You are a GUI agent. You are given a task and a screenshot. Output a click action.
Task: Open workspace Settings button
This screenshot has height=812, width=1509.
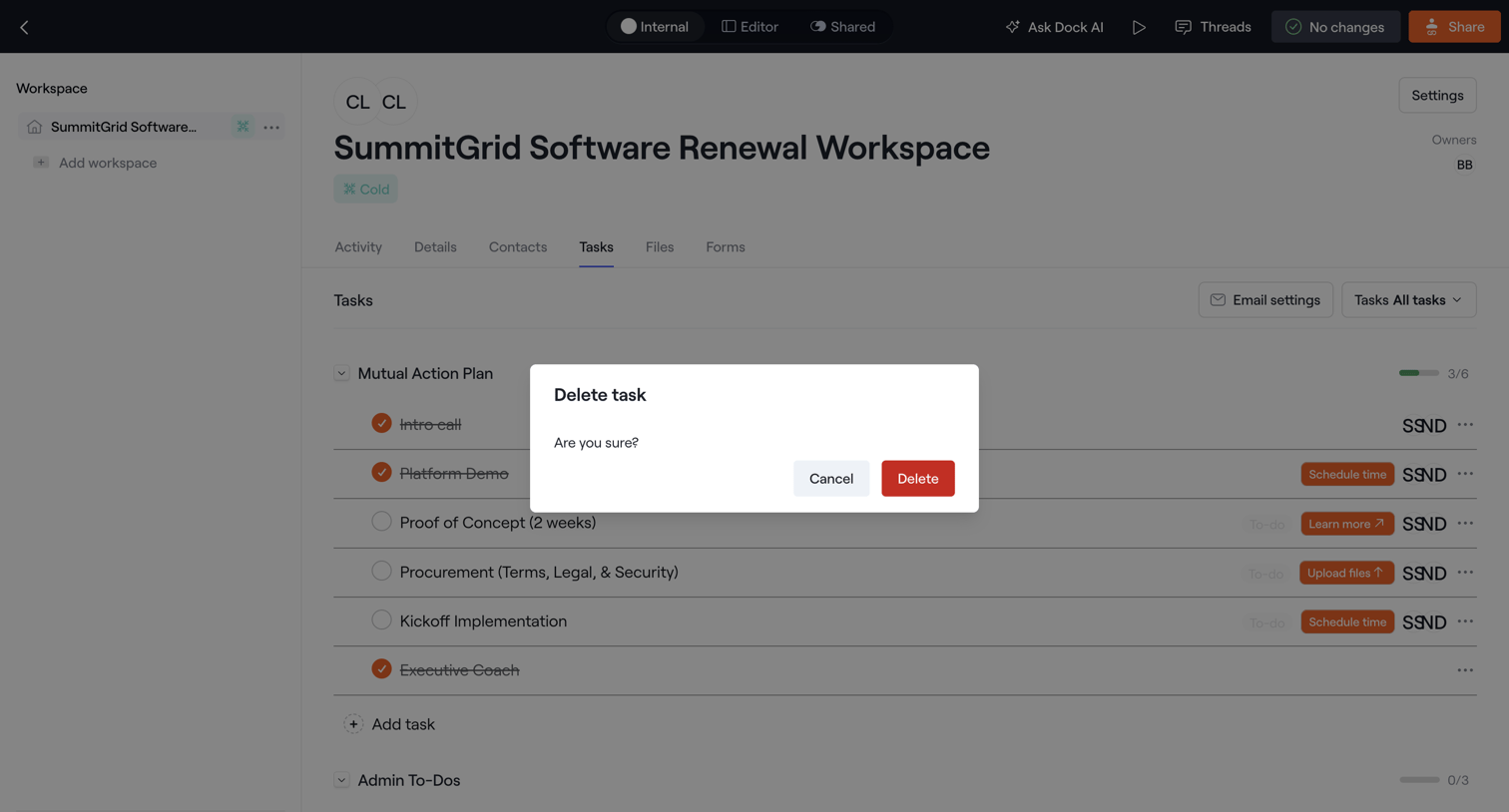pyautogui.click(x=1437, y=96)
